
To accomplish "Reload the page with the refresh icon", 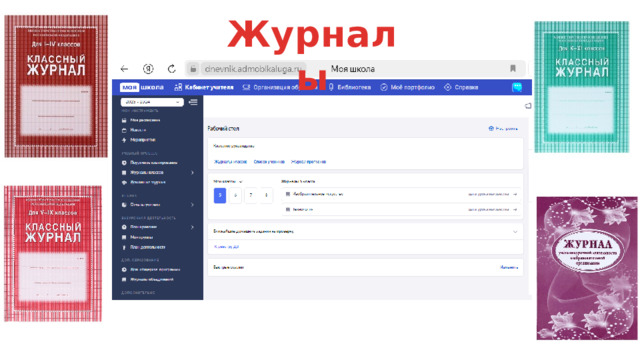I will [x=171, y=69].
